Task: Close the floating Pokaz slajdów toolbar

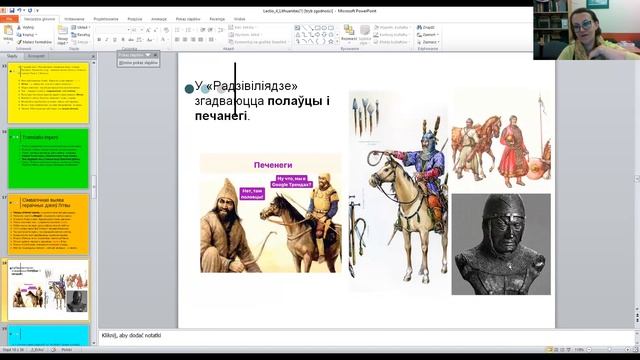Action: (x=155, y=55)
